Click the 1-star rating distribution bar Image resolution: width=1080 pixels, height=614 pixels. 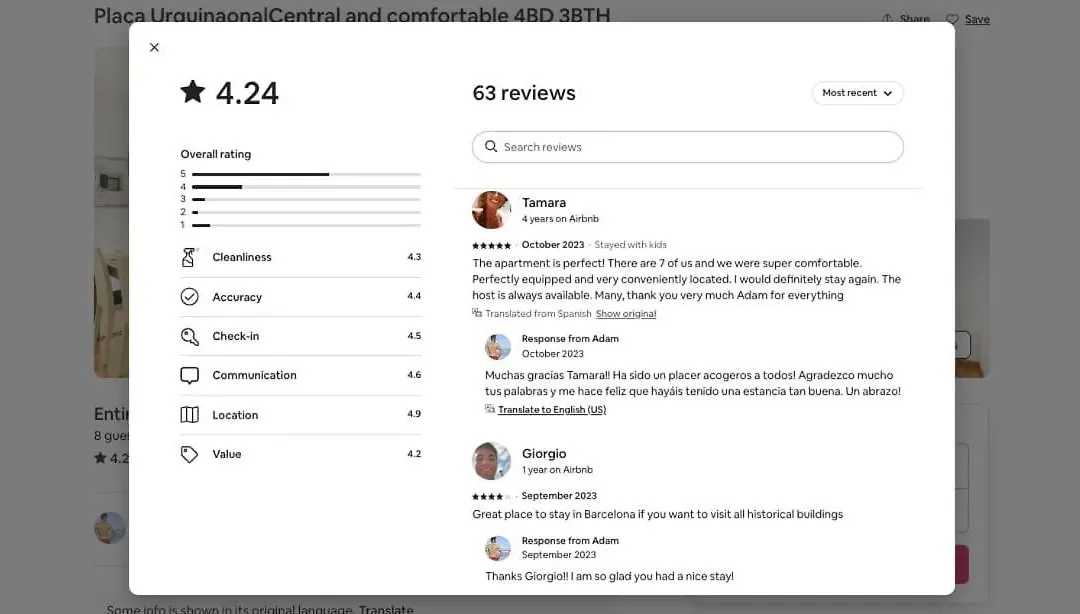click(306, 225)
